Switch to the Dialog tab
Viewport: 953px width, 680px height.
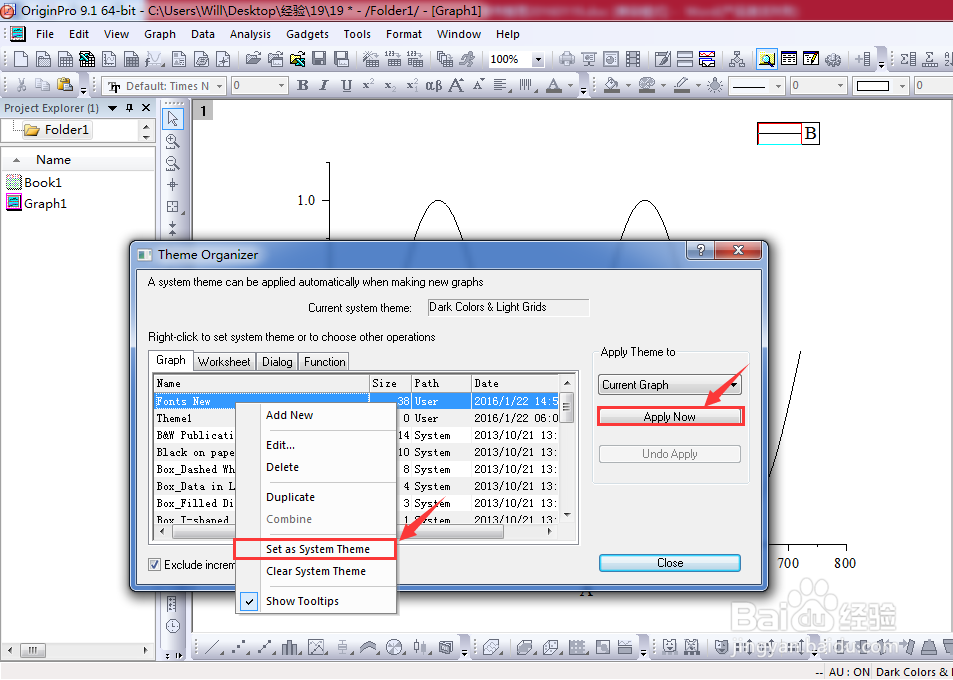coord(277,362)
